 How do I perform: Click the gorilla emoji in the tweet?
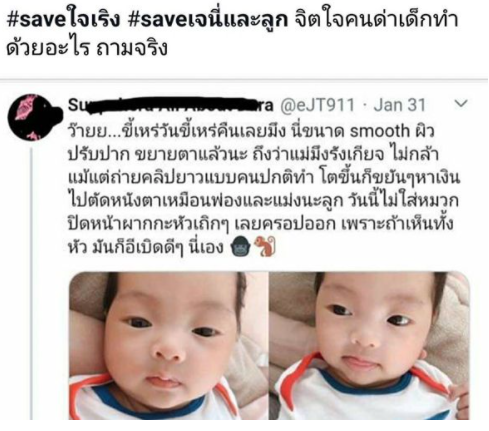tap(241, 247)
